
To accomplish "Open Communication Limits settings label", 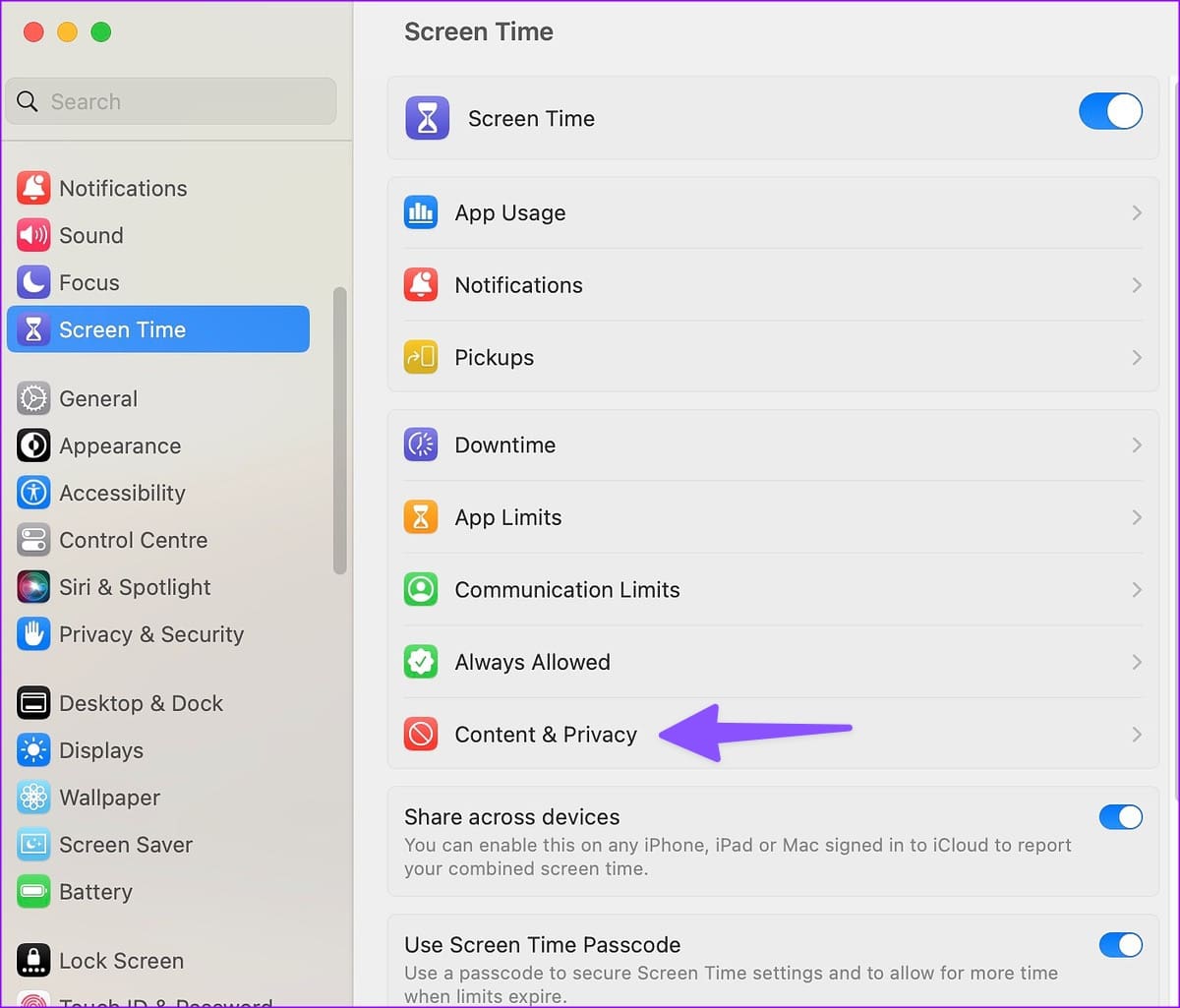I will coord(567,590).
